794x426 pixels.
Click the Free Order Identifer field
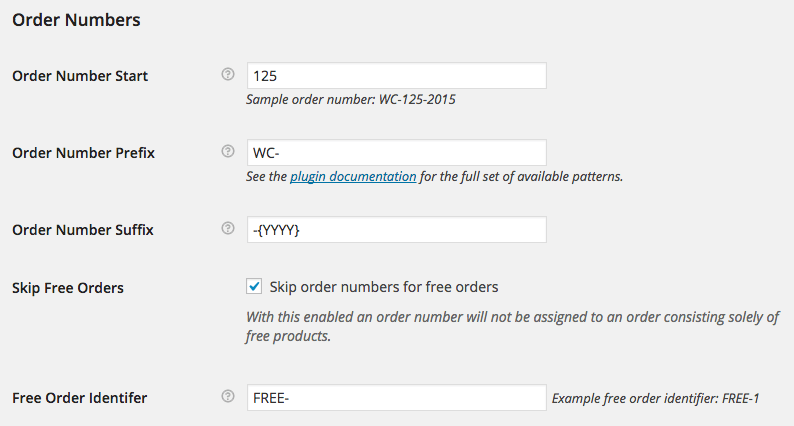coord(396,398)
